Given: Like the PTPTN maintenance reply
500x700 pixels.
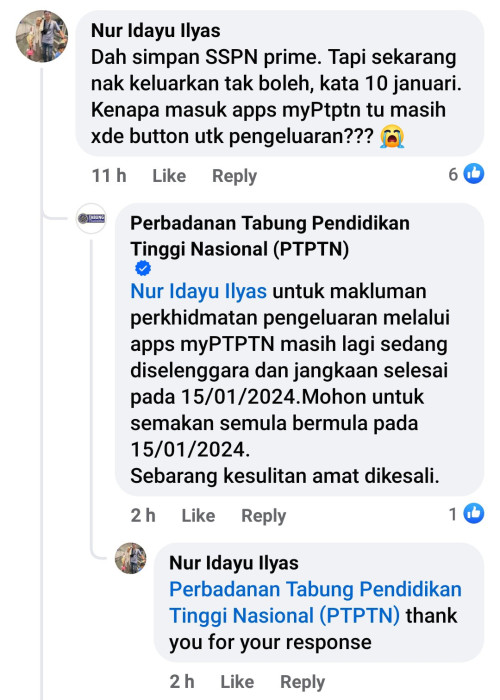Looking at the screenshot, I should tap(198, 516).
